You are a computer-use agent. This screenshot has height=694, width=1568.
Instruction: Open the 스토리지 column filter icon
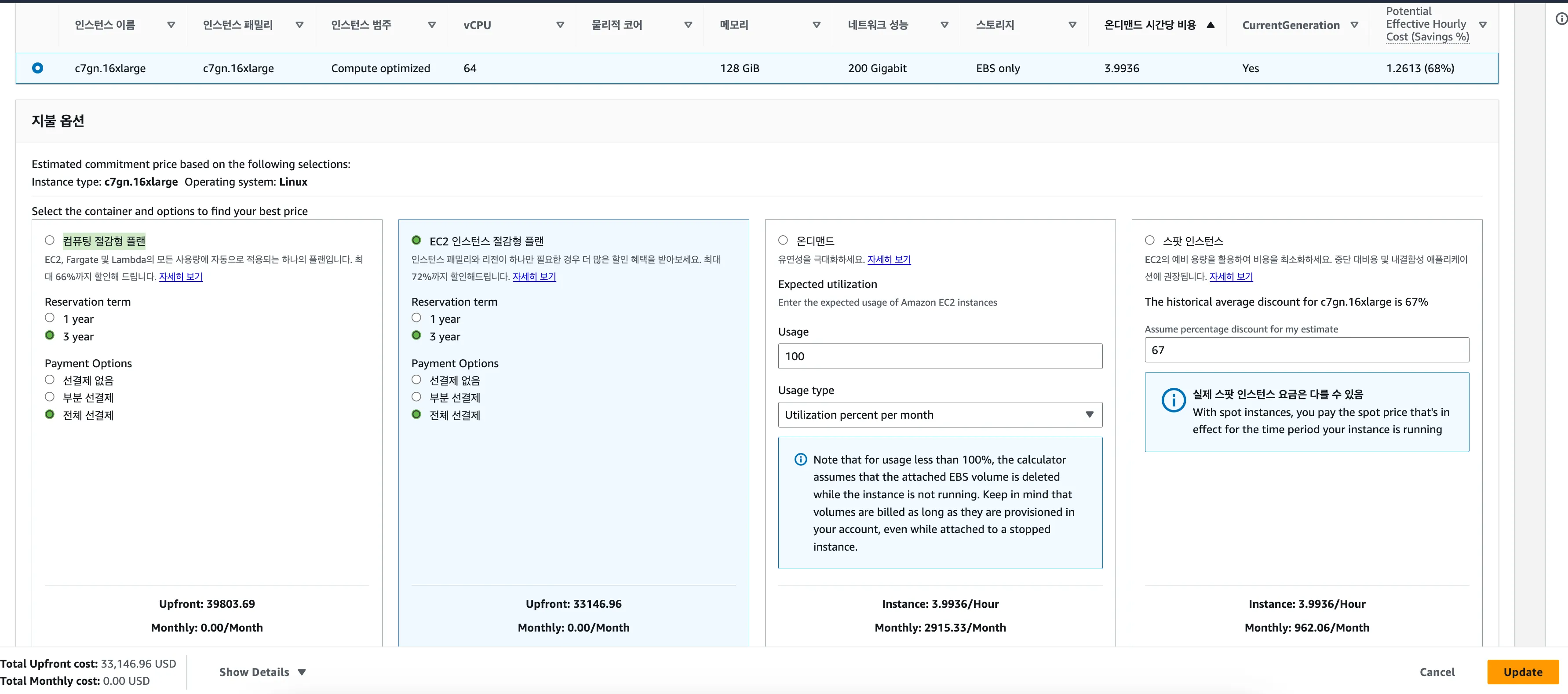point(1072,25)
